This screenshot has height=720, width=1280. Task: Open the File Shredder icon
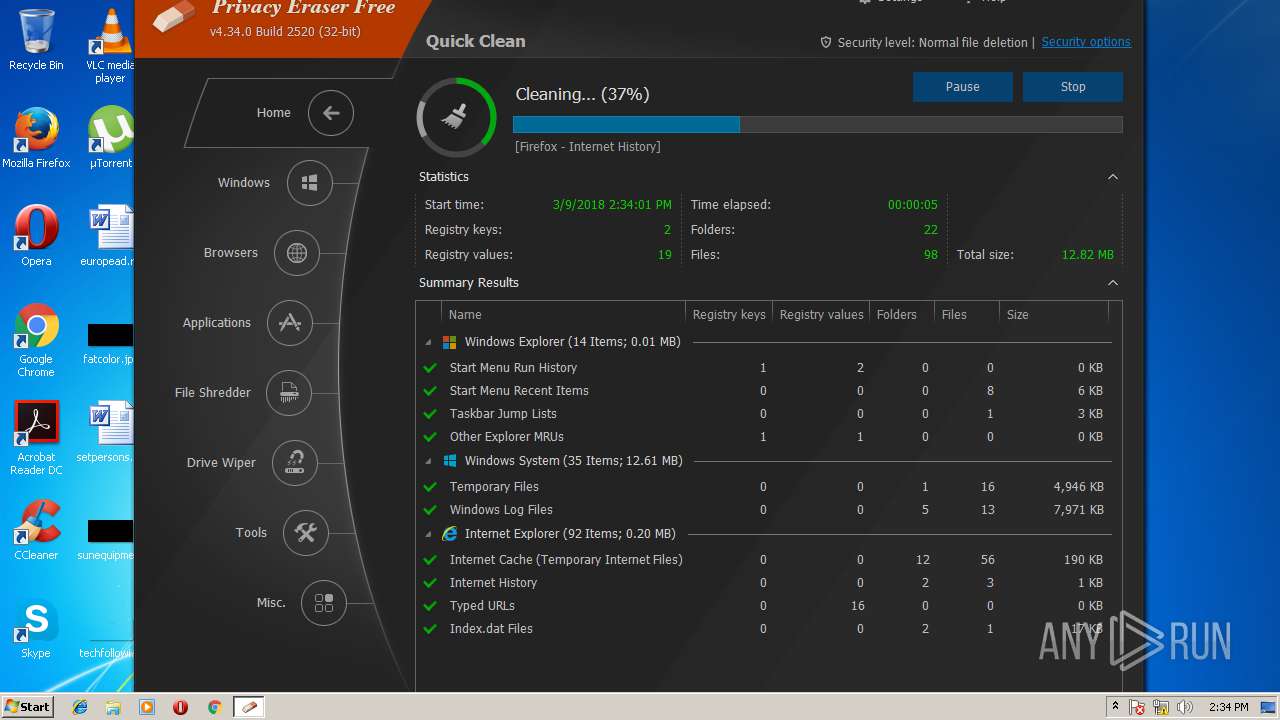click(x=289, y=393)
